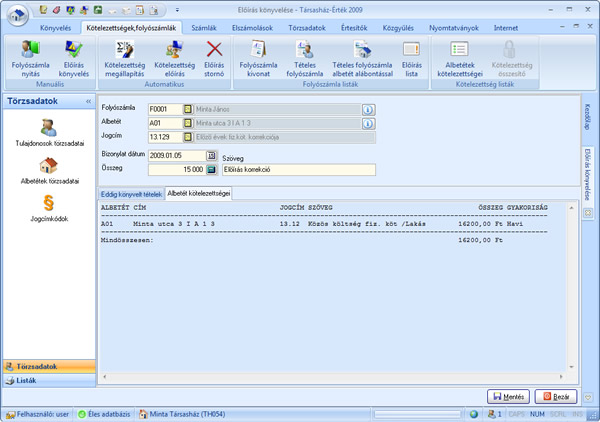
Task: Switch to Elszámolások ribbon tab
Action: (253, 28)
